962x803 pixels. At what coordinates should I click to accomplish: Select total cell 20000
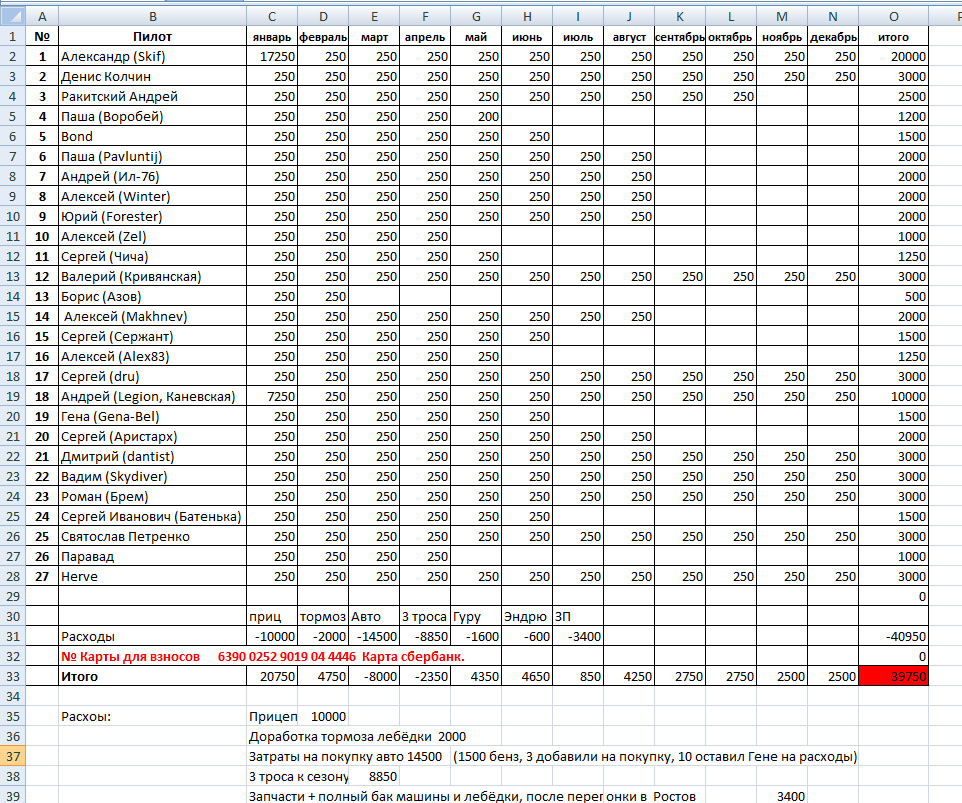click(x=893, y=56)
